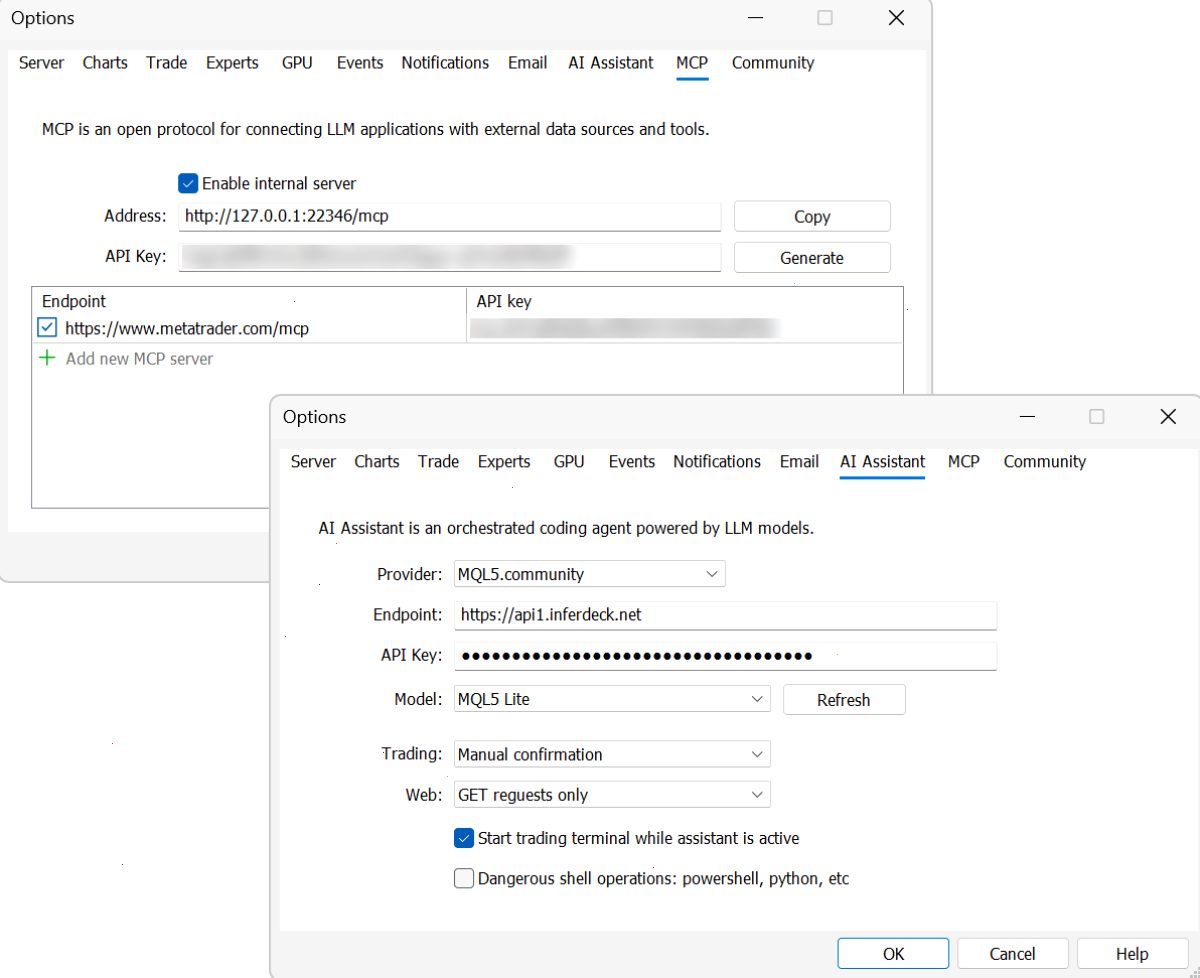This screenshot has width=1200, height=978.
Task: Open the Trading dropdown set to Manual confirmation
Action: [x=612, y=754]
